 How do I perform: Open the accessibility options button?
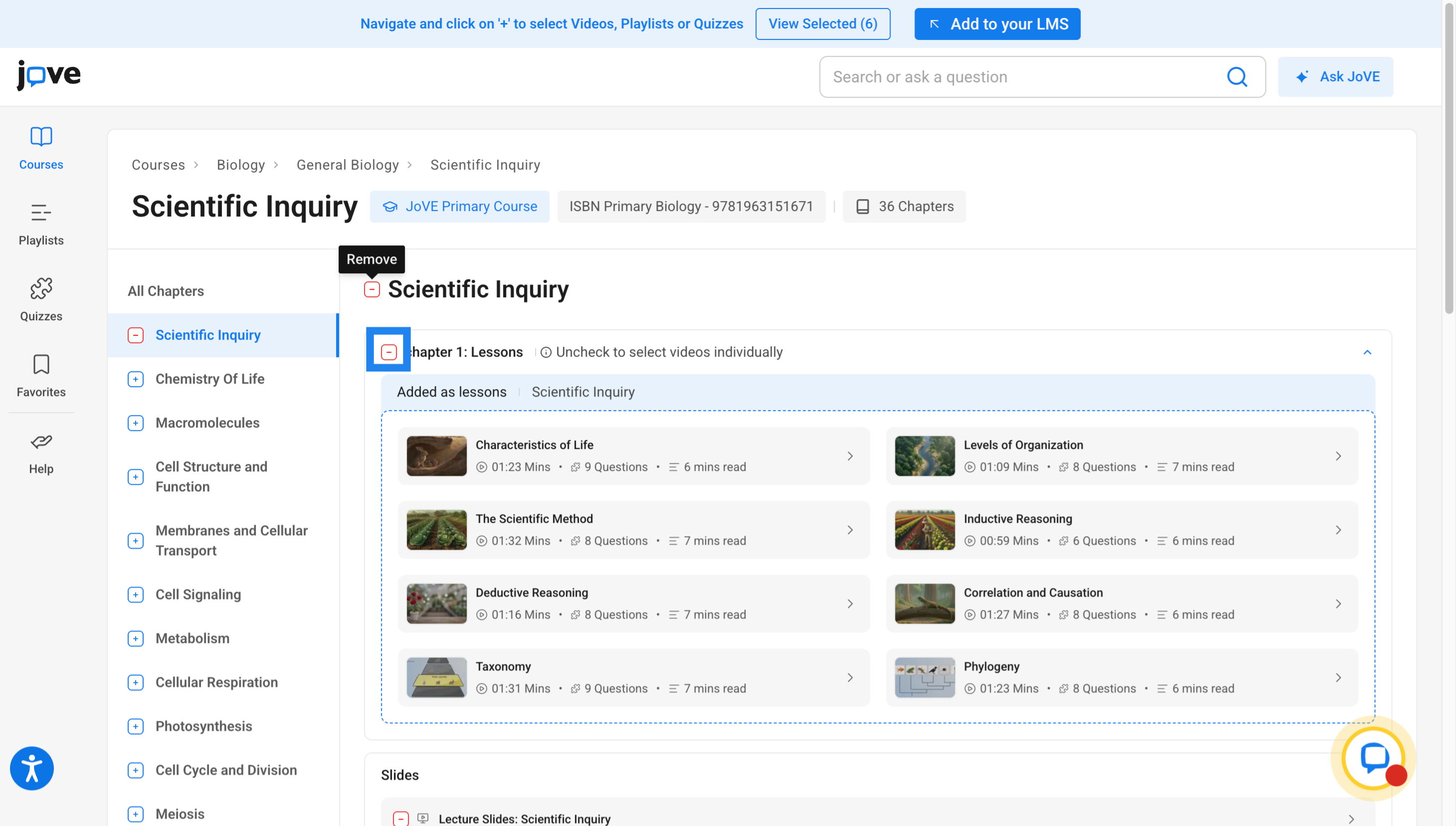pyautogui.click(x=32, y=768)
